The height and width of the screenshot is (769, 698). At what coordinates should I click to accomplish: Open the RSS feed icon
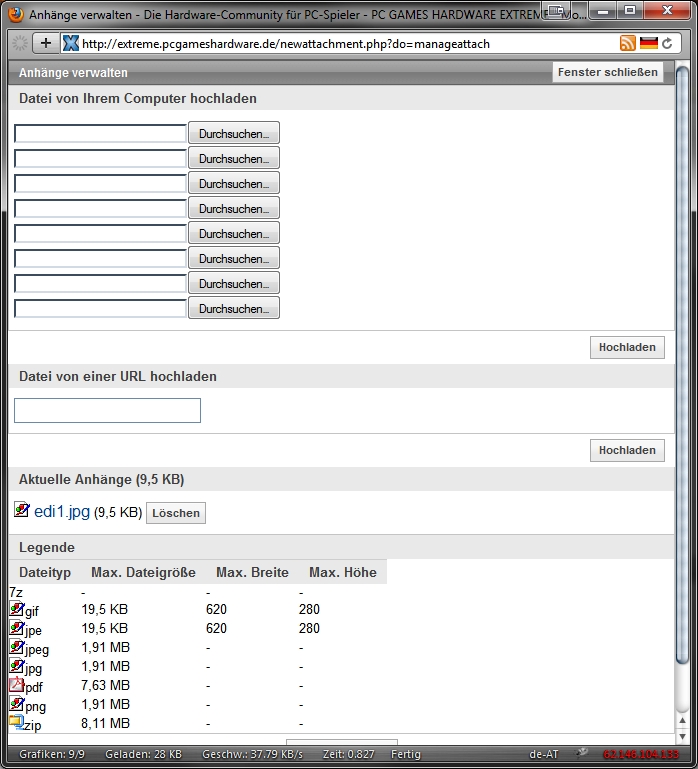tap(627, 43)
